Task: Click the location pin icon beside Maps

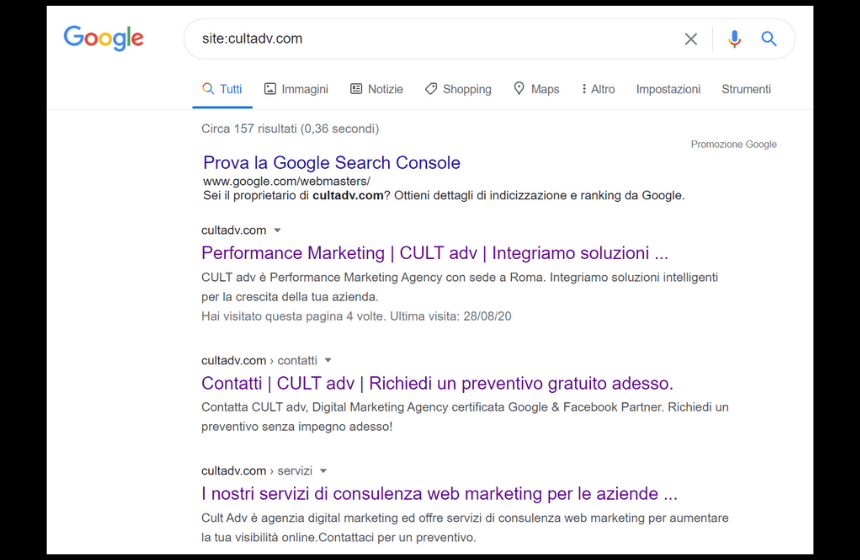Action: point(519,88)
